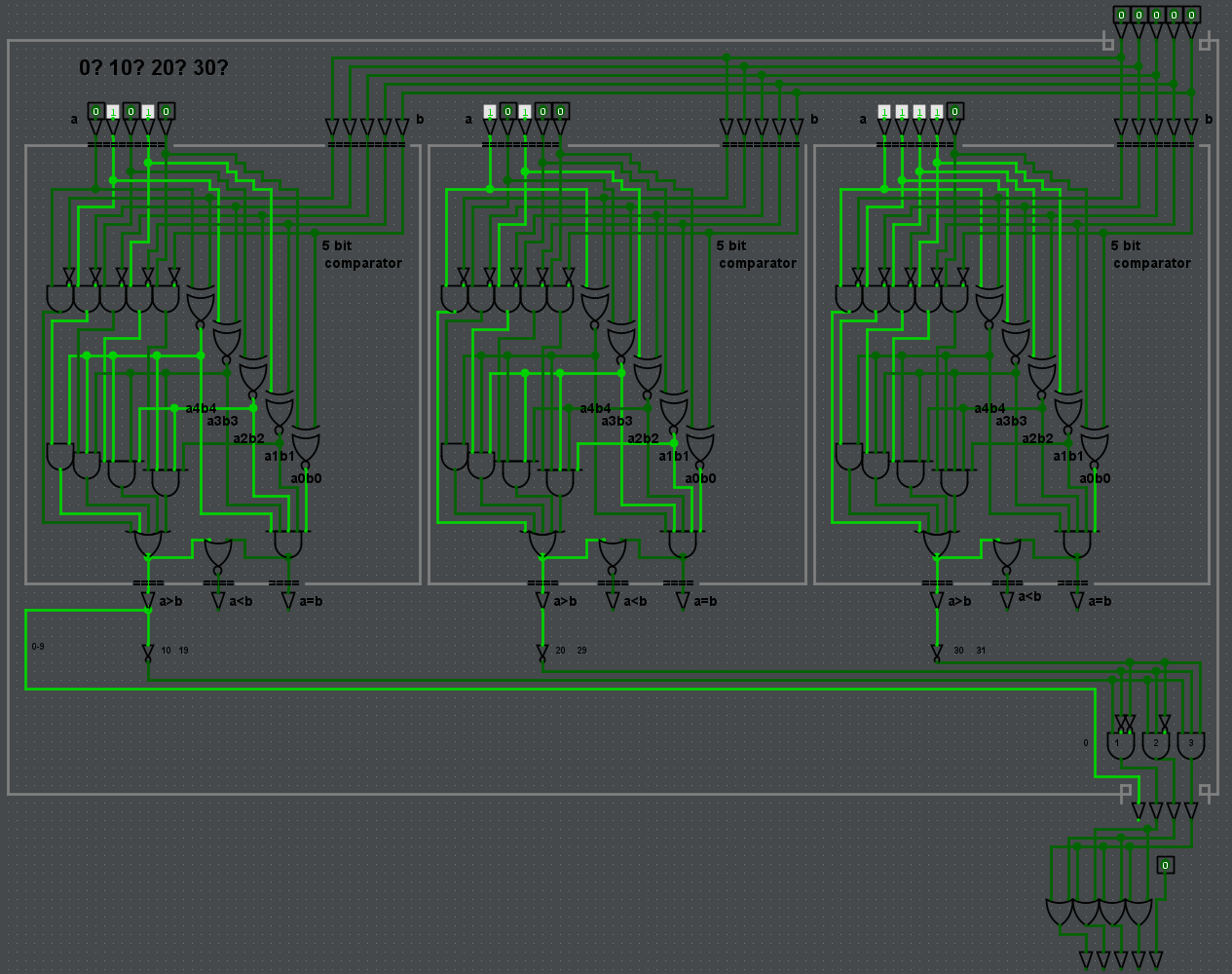Viewport: 1232px width, 974px height.
Task: Select the middle '5 bit comparator' label
Action: pos(756,254)
